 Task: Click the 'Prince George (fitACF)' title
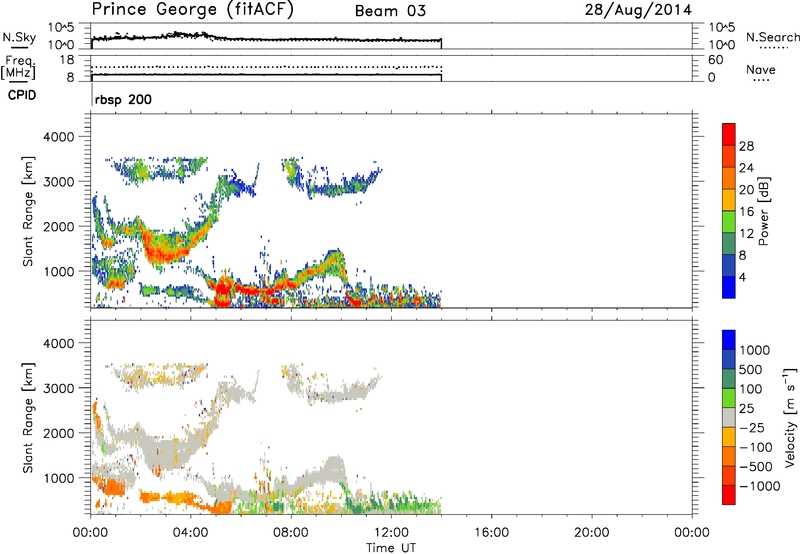tap(193, 10)
